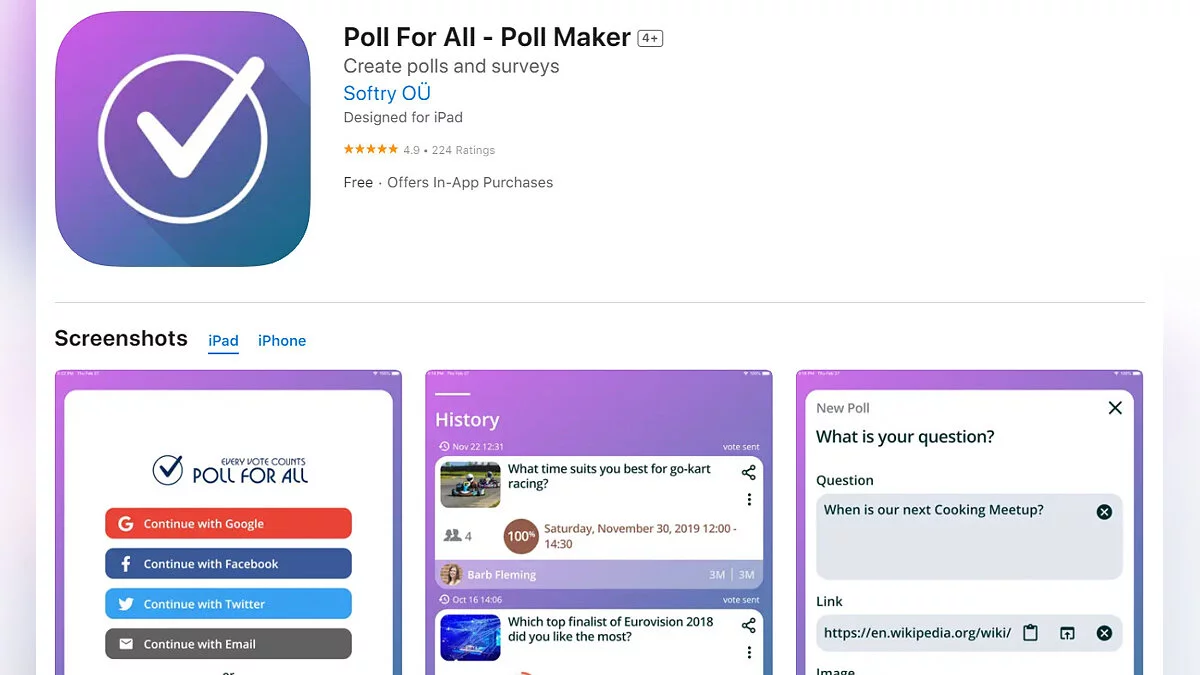Viewport: 1200px width, 675px height.
Task: Switch to iPad screenshots tab
Action: [223, 341]
